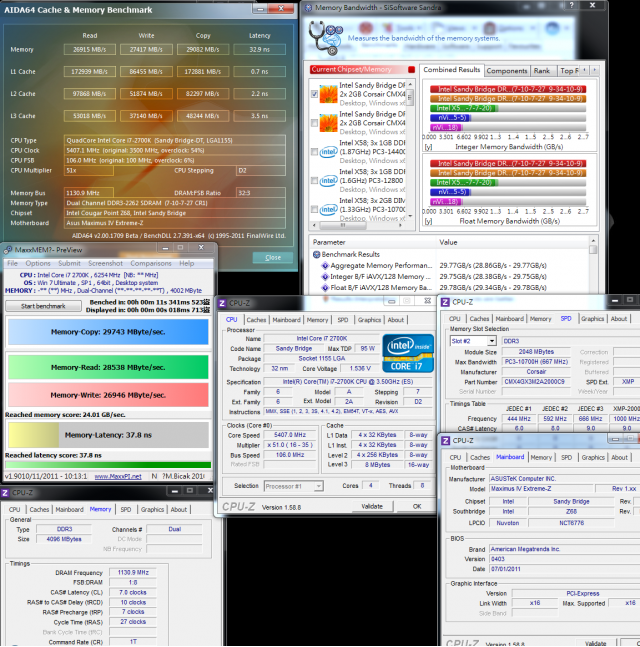This screenshot has height=647, width=640.
Task: Click the Memory-Latency 37.8 ns bar
Action: [108, 435]
